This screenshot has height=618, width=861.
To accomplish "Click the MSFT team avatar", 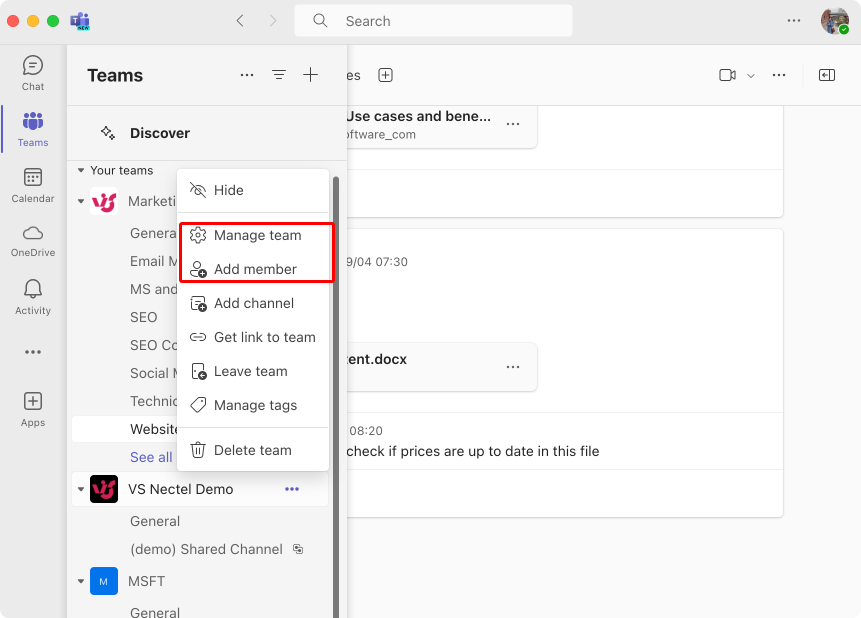I will point(104,581).
